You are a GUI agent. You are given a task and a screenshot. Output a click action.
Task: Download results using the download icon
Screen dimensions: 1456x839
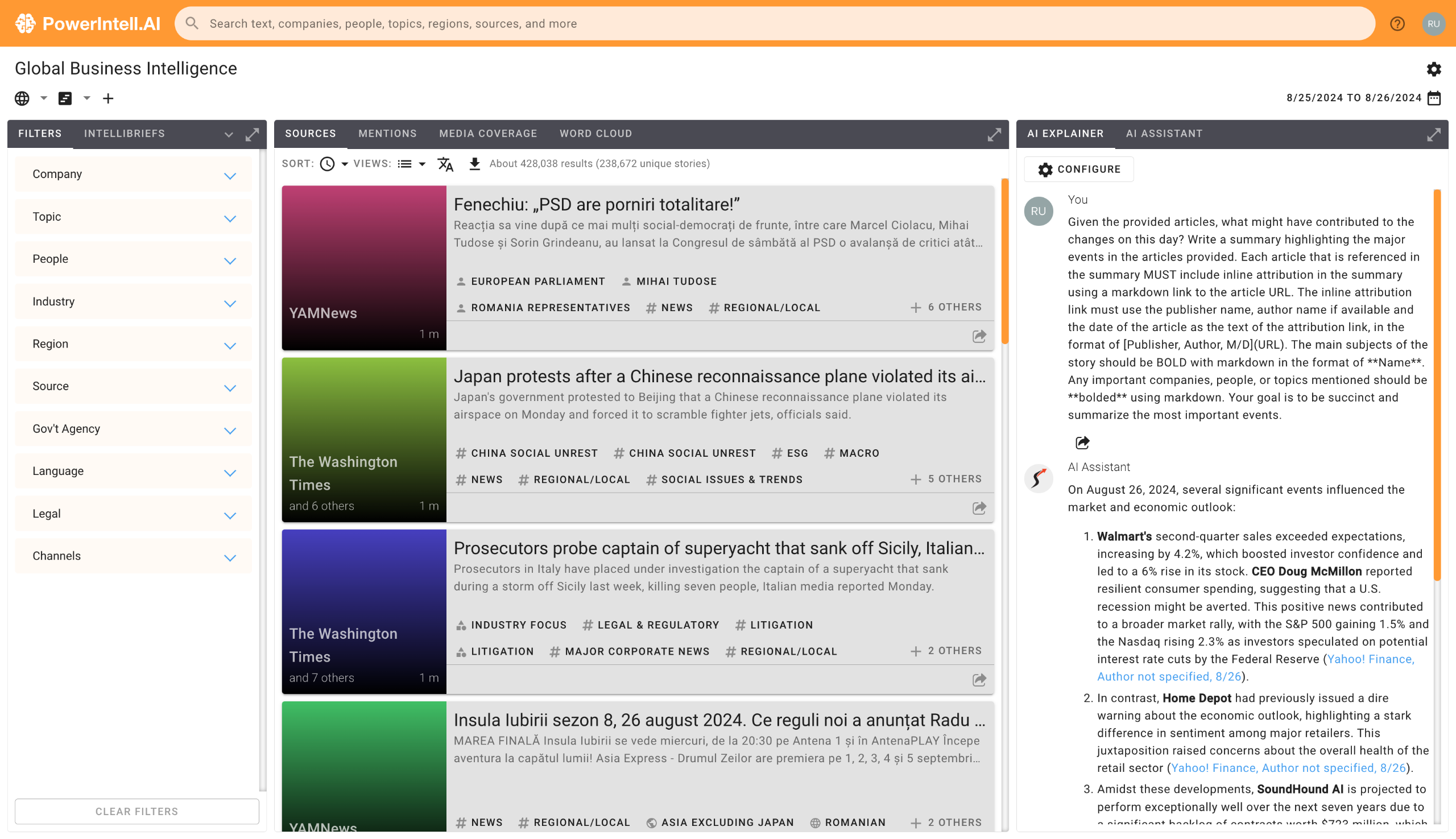474,164
